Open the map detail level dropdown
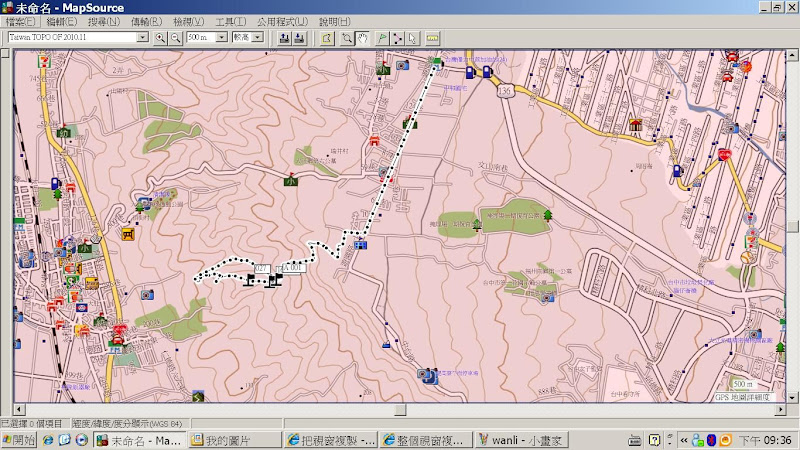The image size is (800, 450). point(259,37)
